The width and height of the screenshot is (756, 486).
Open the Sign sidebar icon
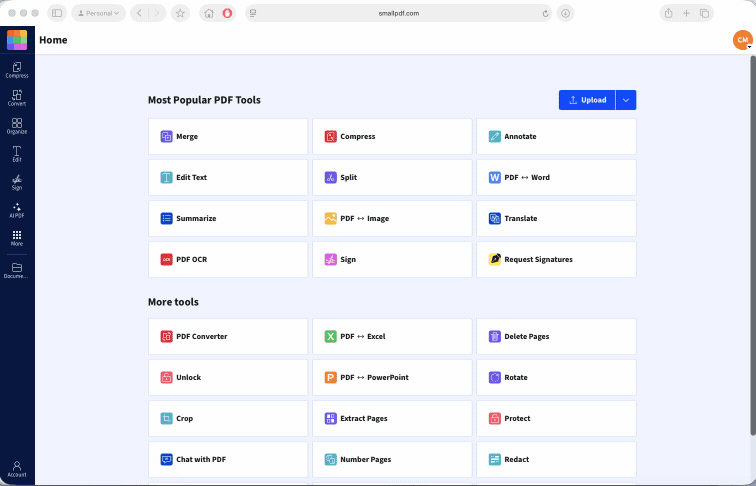17,182
